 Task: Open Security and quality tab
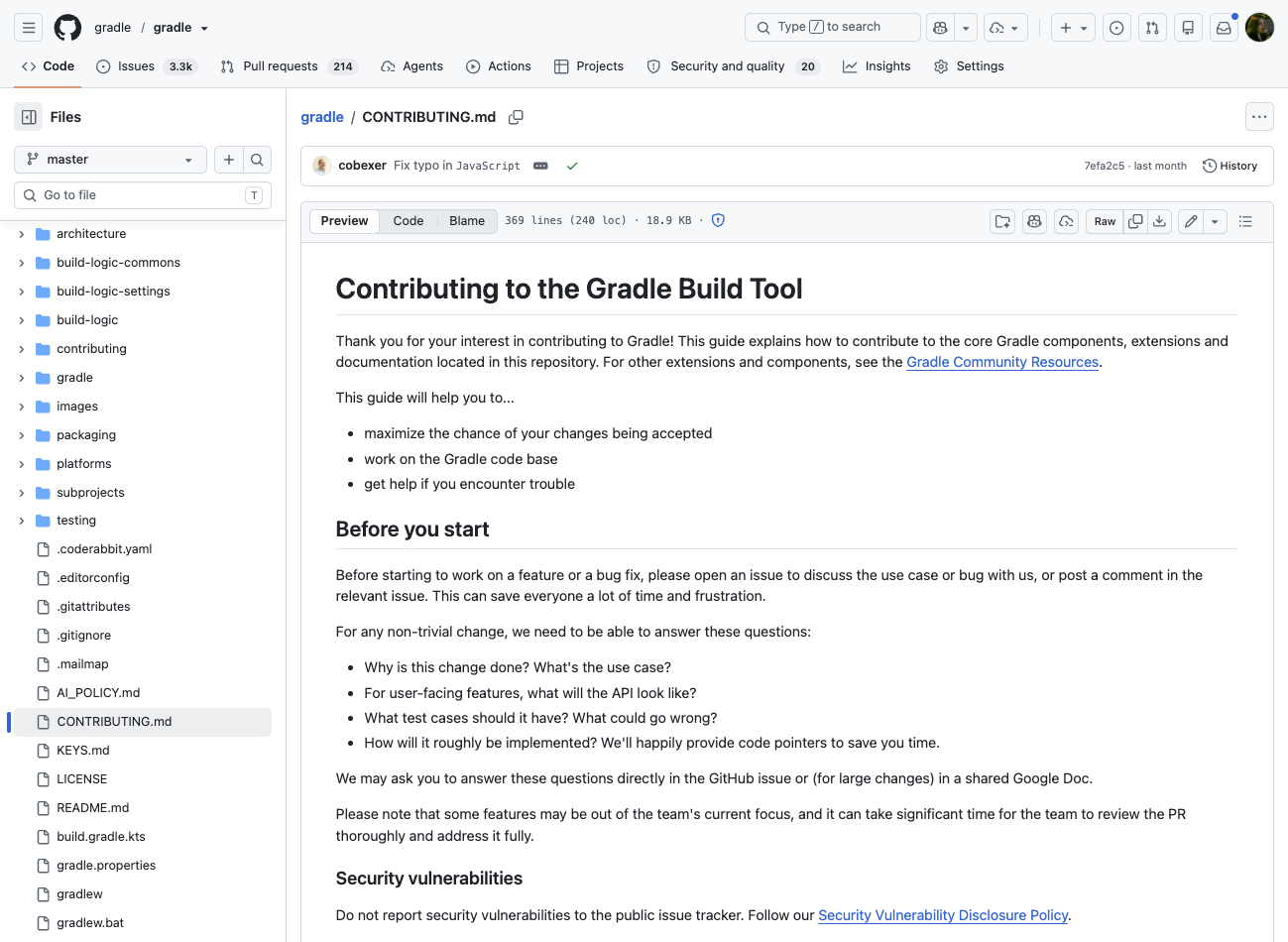coord(734,66)
